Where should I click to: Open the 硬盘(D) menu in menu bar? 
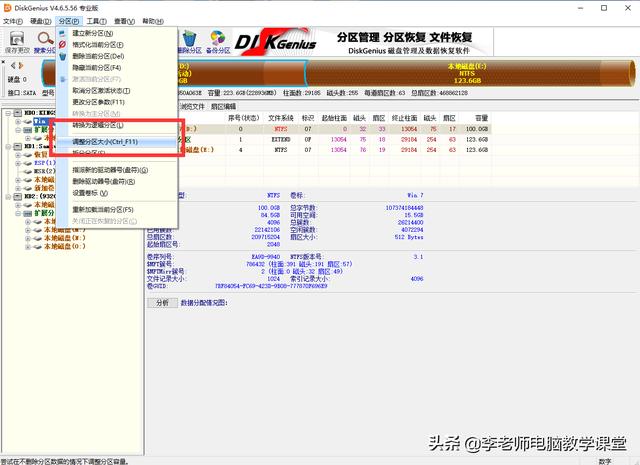pos(40,20)
